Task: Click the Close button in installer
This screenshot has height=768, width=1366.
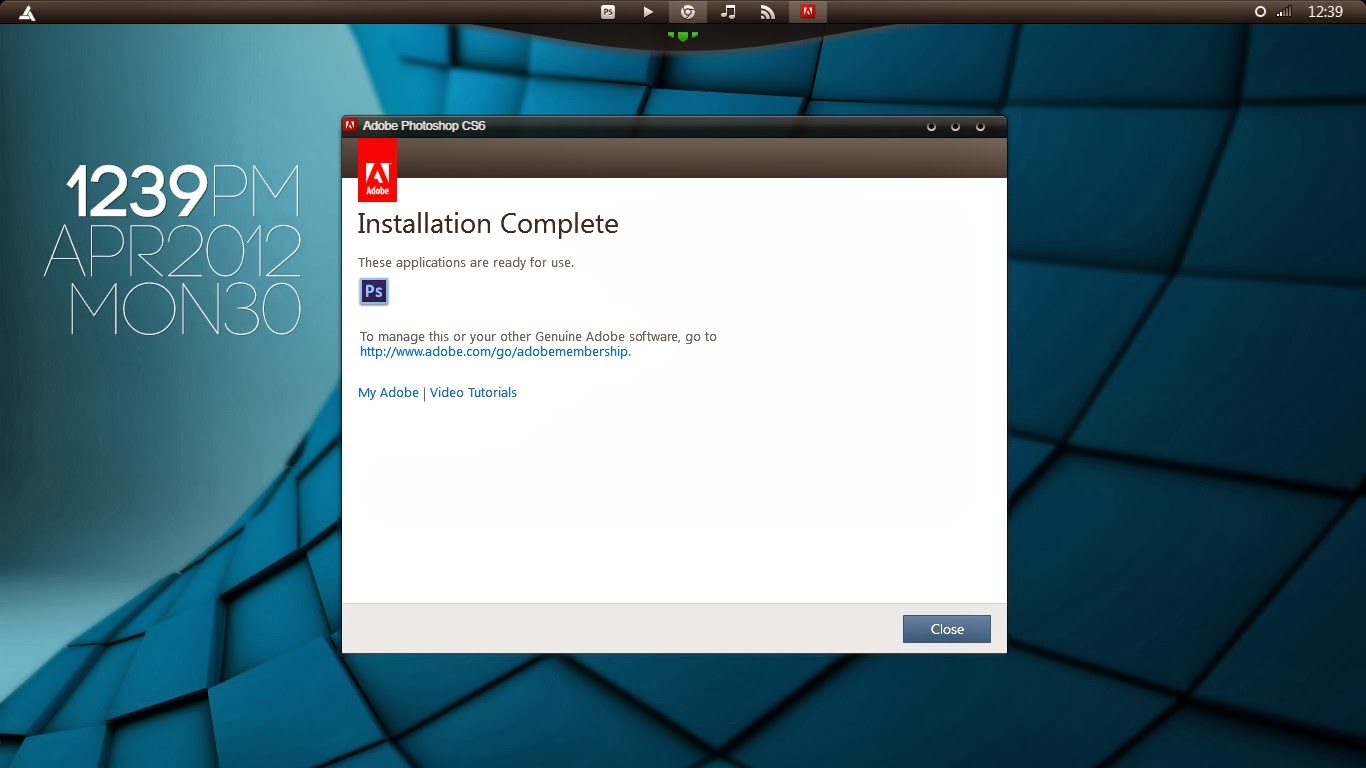Action: pyautogui.click(x=947, y=629)
